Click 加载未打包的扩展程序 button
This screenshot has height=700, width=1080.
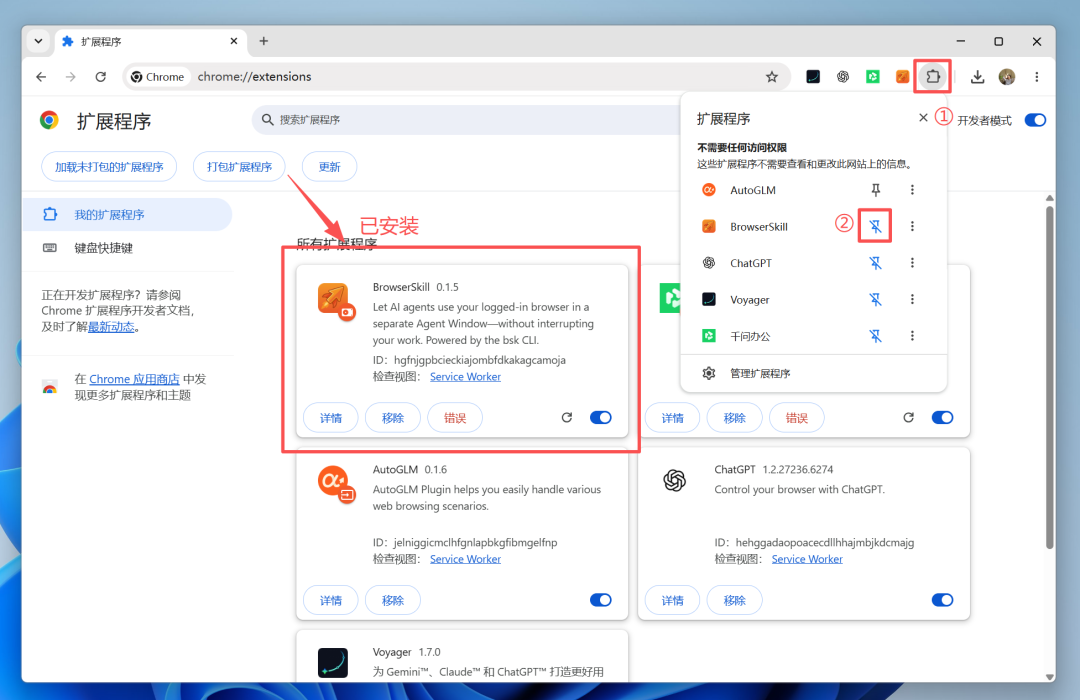109,167
